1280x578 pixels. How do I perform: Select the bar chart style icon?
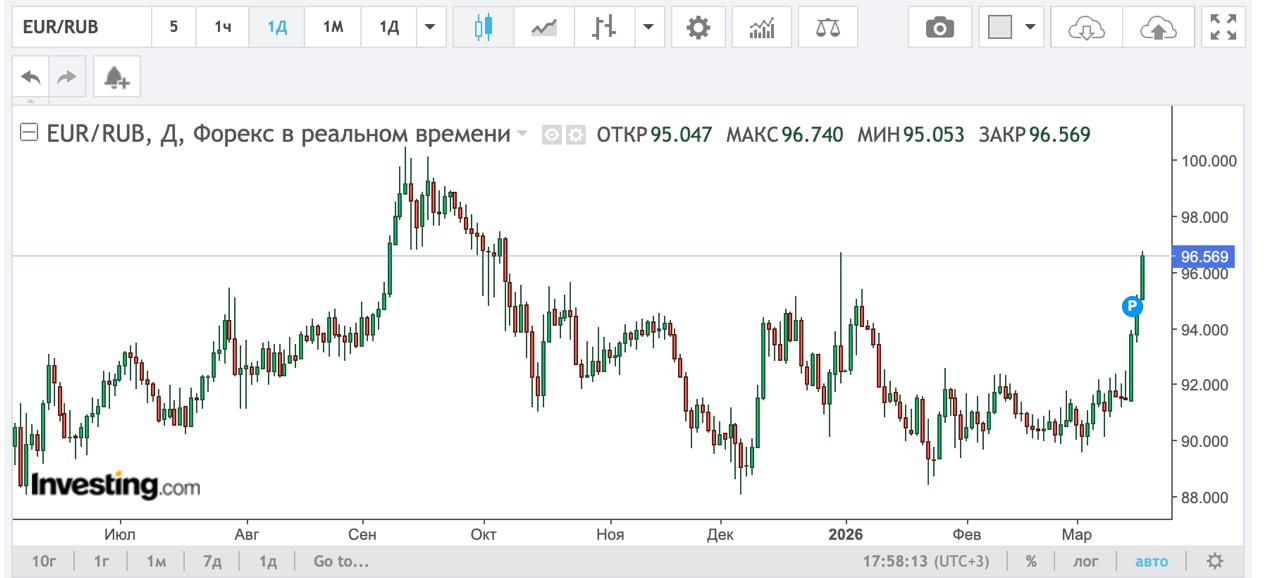[603, 27]
